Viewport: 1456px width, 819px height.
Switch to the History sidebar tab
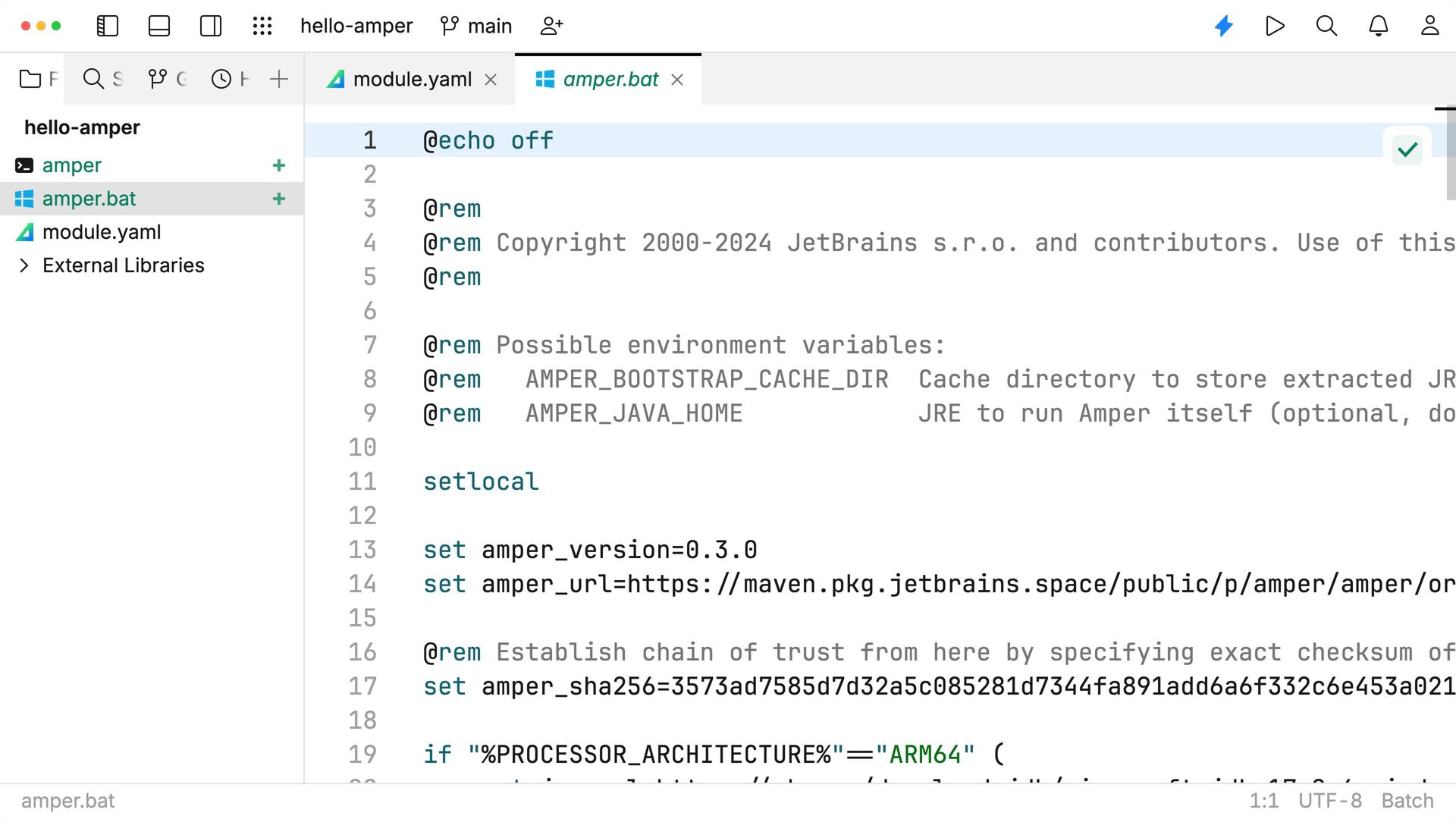(x=231, y=79)
